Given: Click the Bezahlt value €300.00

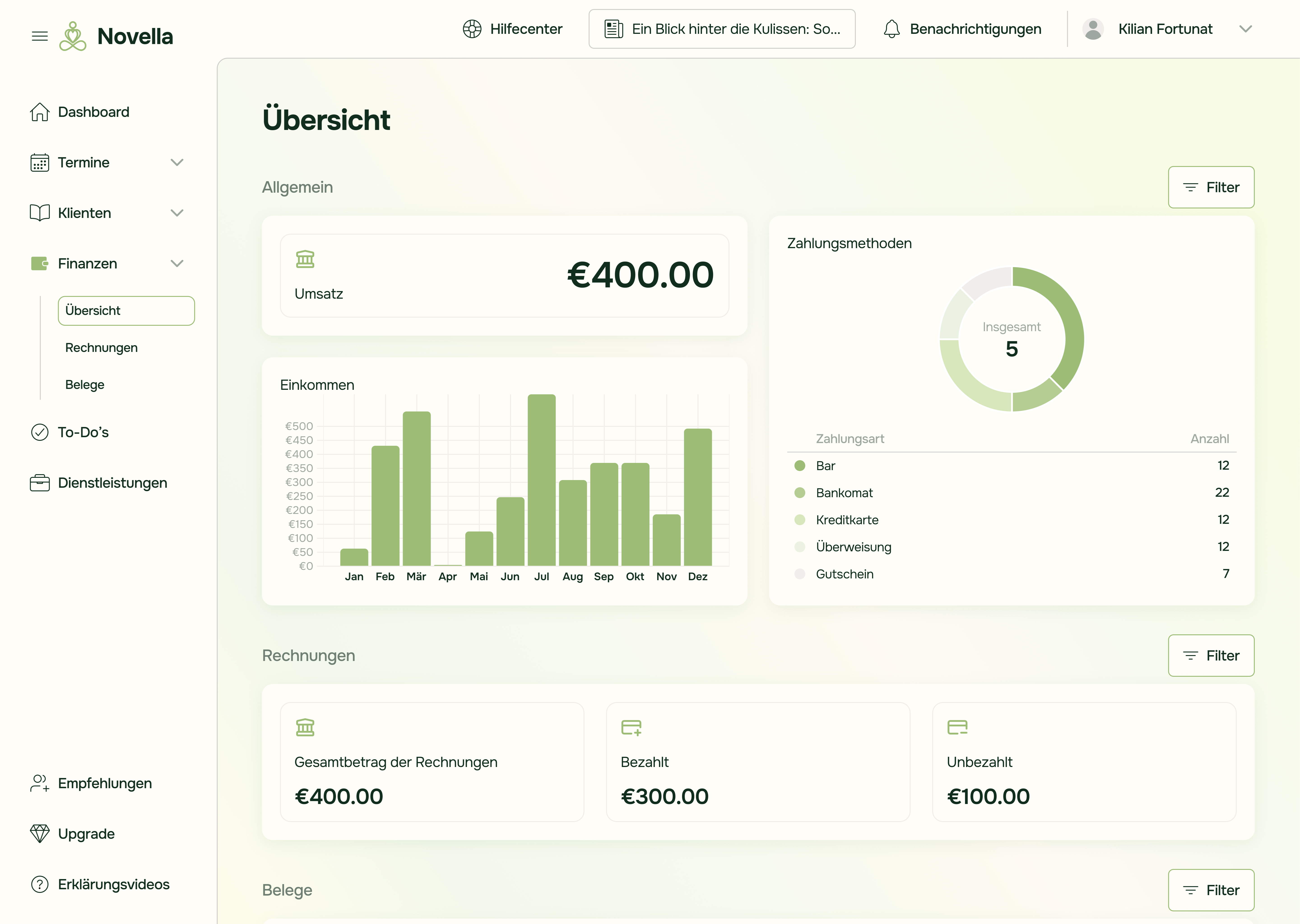Looking at the screenshot, I should click(665, 797).
